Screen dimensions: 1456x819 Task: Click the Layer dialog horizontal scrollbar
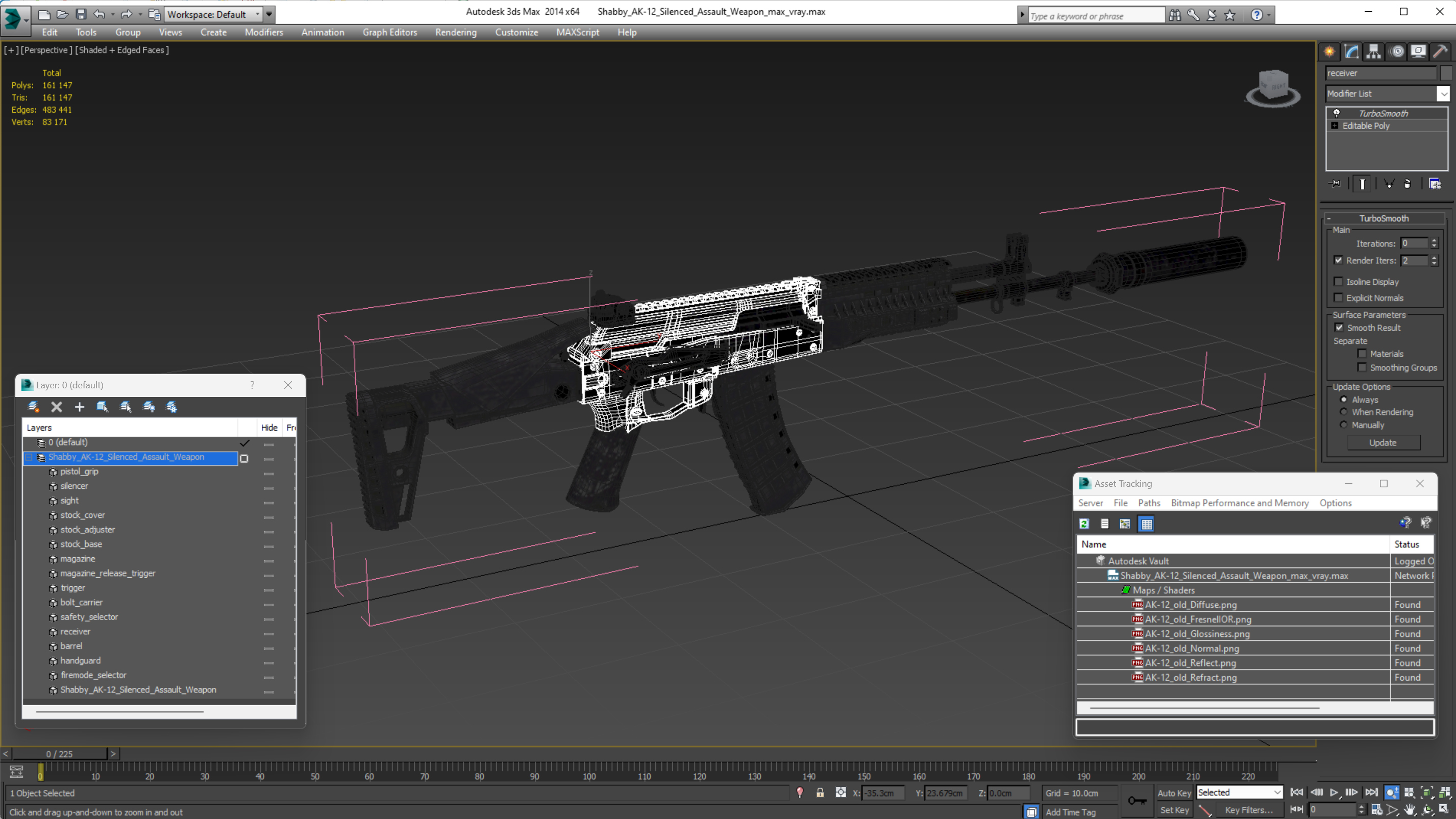119,712
